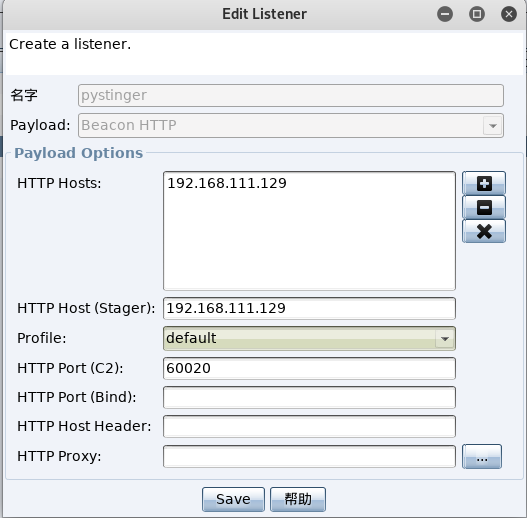The width and height of the screenshot is (527, 518).
Task: Save the listener configuration
Action: 233,499
